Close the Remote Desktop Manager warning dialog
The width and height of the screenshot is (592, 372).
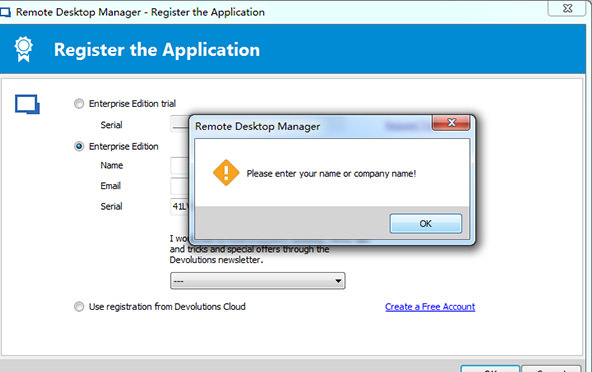click(451, 123)
